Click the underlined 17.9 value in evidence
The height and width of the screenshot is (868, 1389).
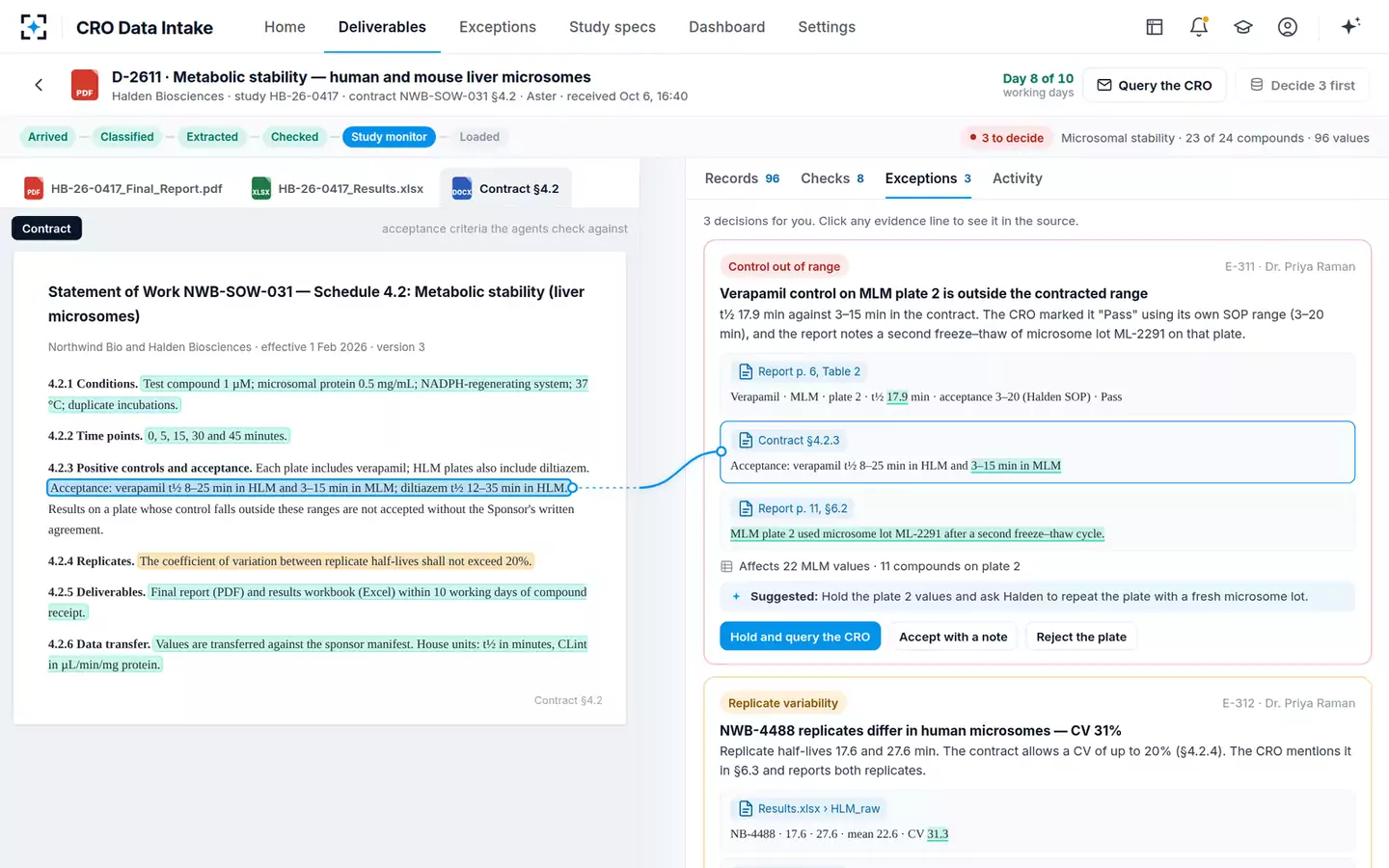point(897,396)
